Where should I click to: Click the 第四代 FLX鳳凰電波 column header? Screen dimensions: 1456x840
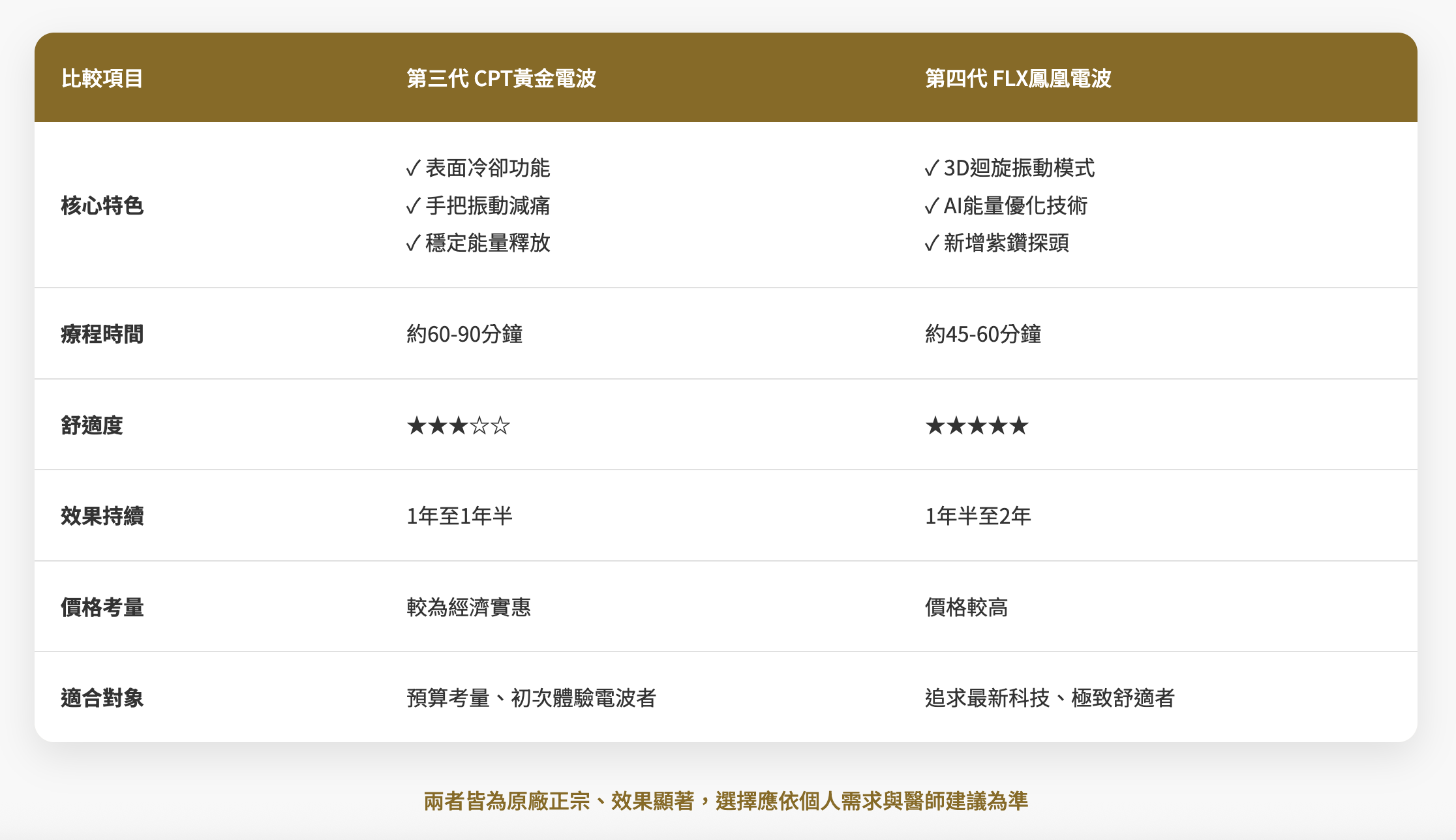point(1018,78)
